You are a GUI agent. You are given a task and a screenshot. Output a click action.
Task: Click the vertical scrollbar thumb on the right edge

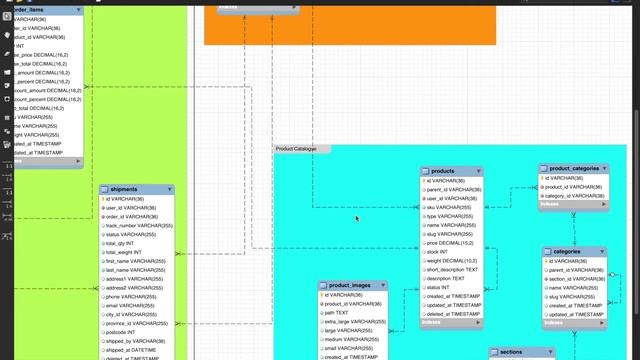636,212
